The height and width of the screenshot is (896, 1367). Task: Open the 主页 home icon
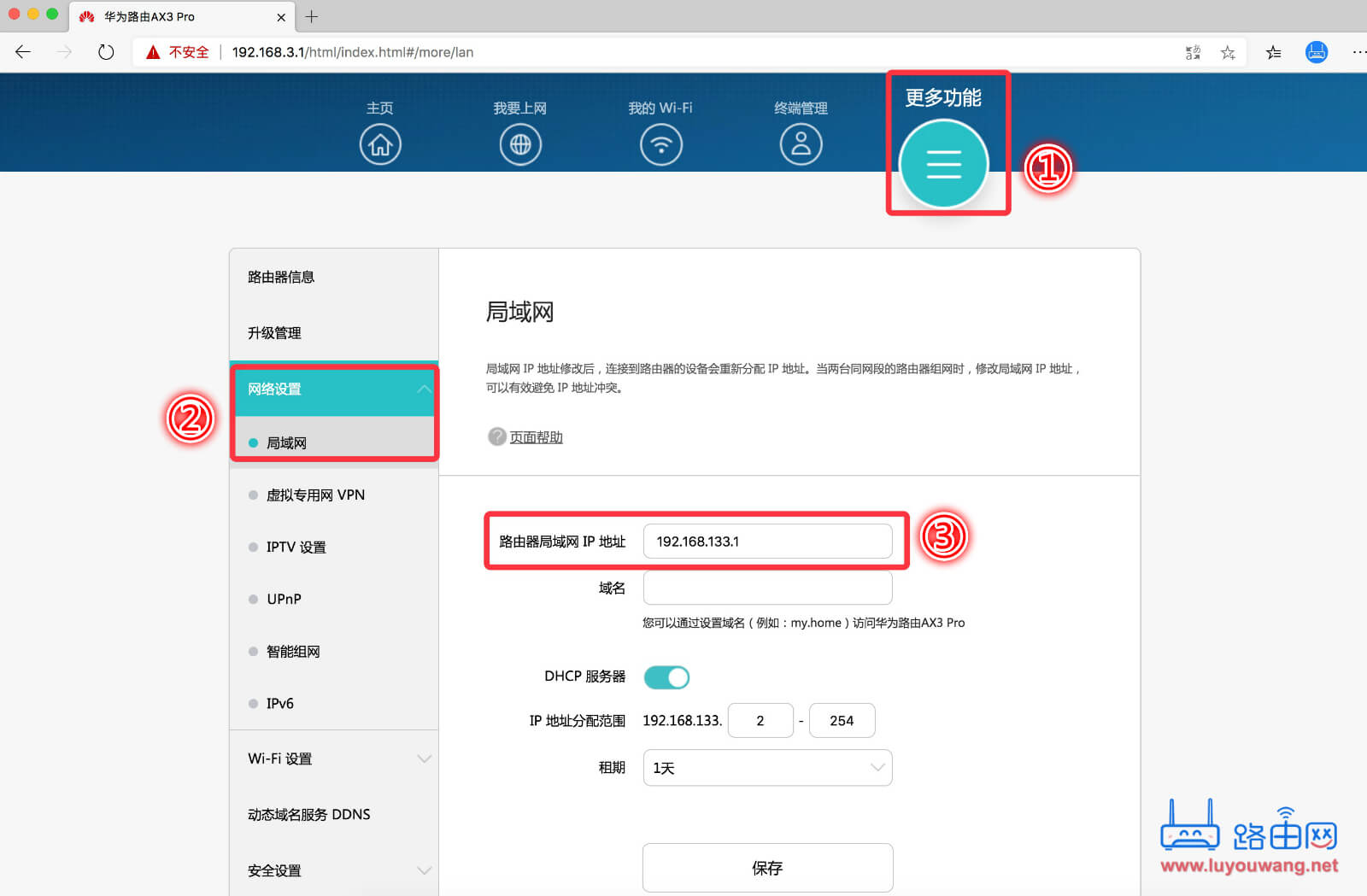[380, 143]
